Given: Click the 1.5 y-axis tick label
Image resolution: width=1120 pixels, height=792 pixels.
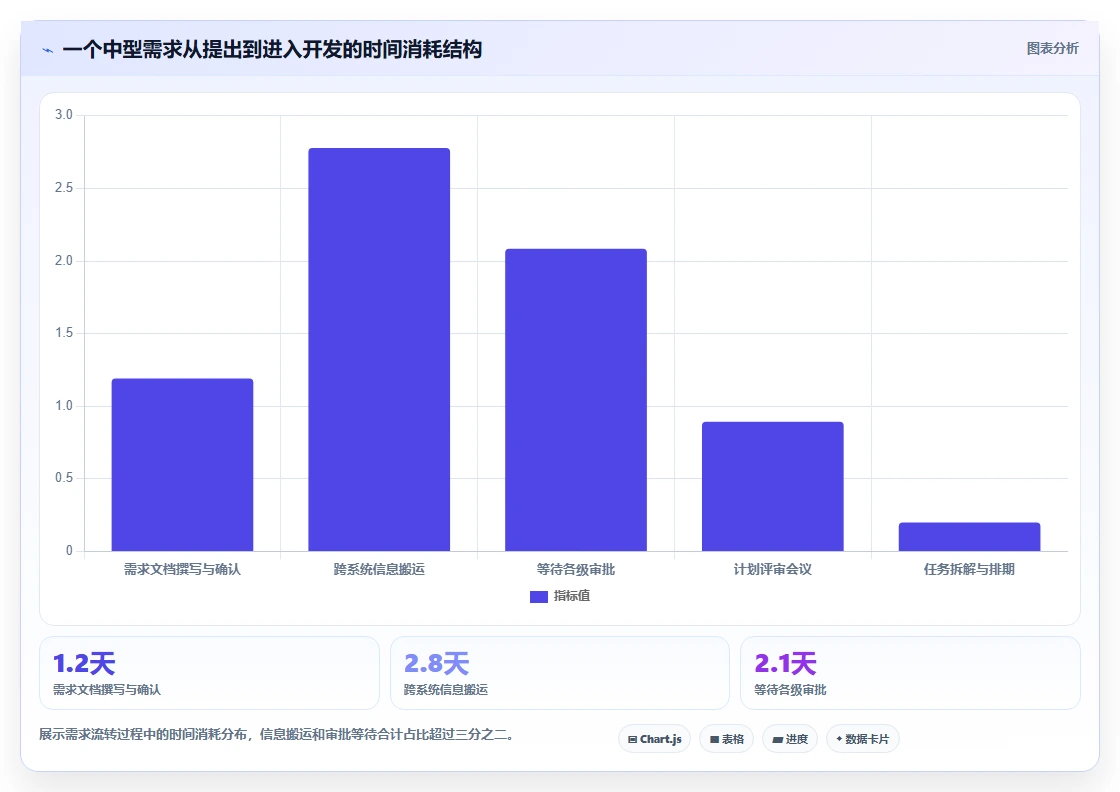Looking at the screenshot, I should pyautogui.click(x=64, y=333).
